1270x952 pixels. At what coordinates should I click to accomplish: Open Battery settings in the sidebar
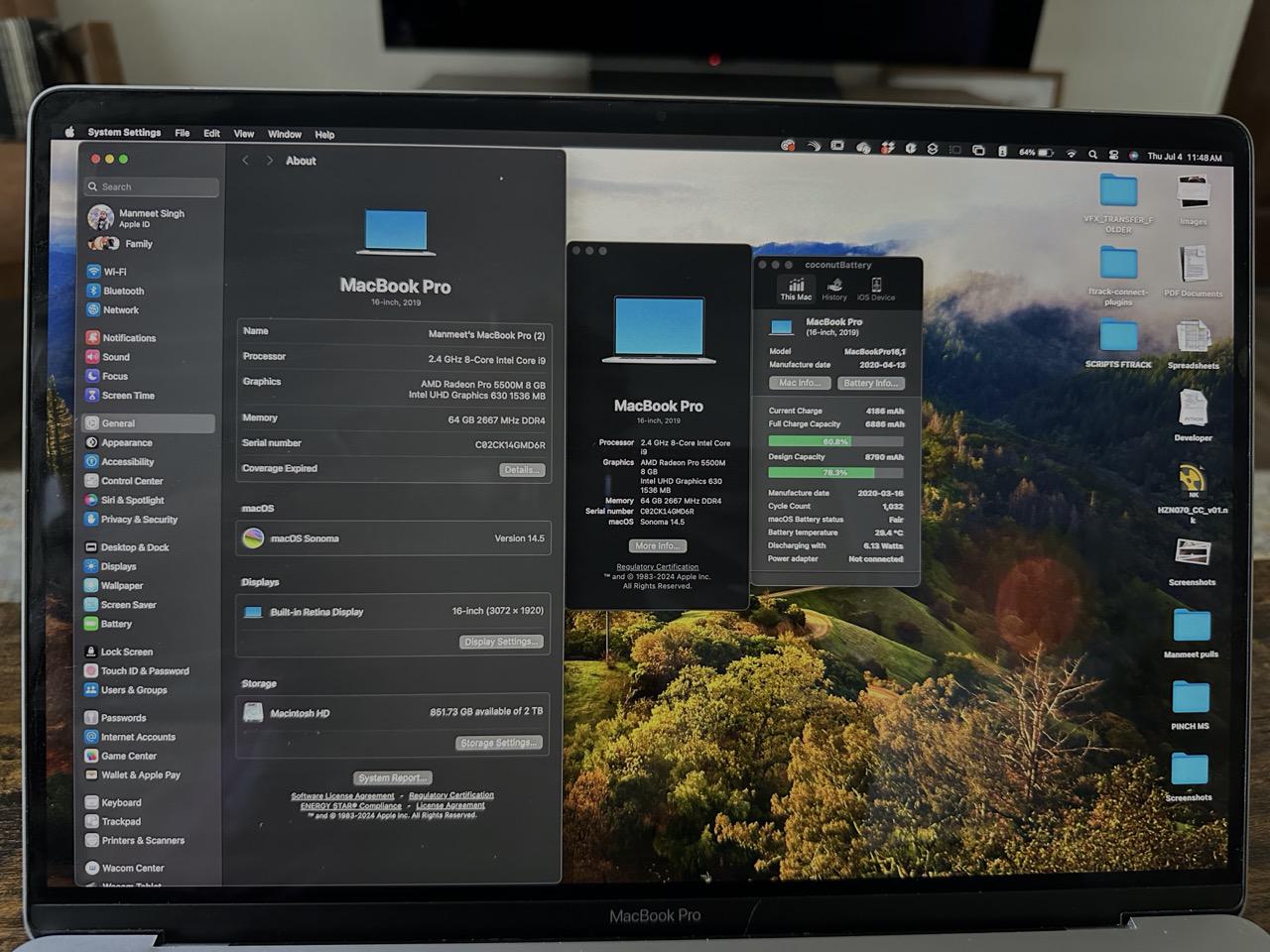pos(108,624)
